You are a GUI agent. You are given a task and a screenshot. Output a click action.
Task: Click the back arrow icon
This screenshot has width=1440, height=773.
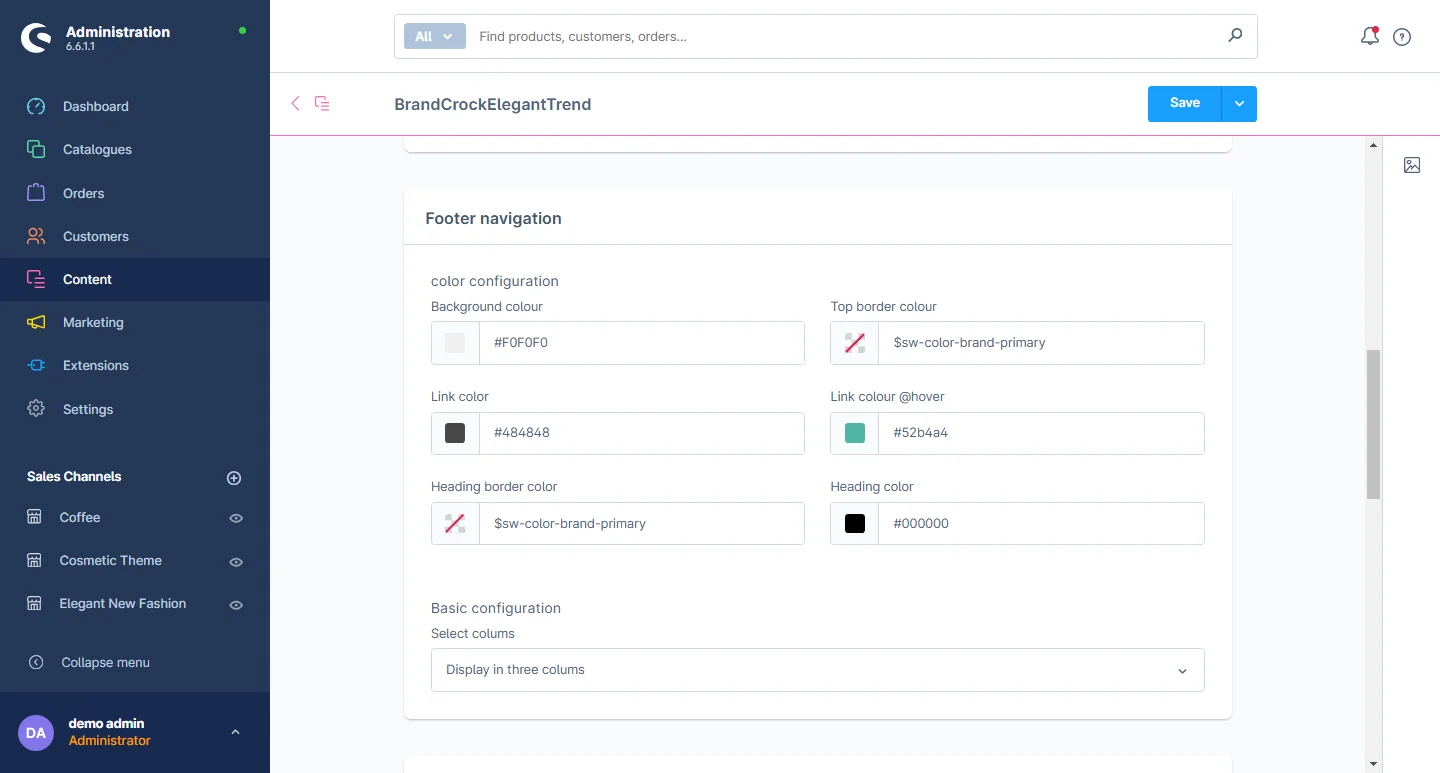[x=295, y=103]
